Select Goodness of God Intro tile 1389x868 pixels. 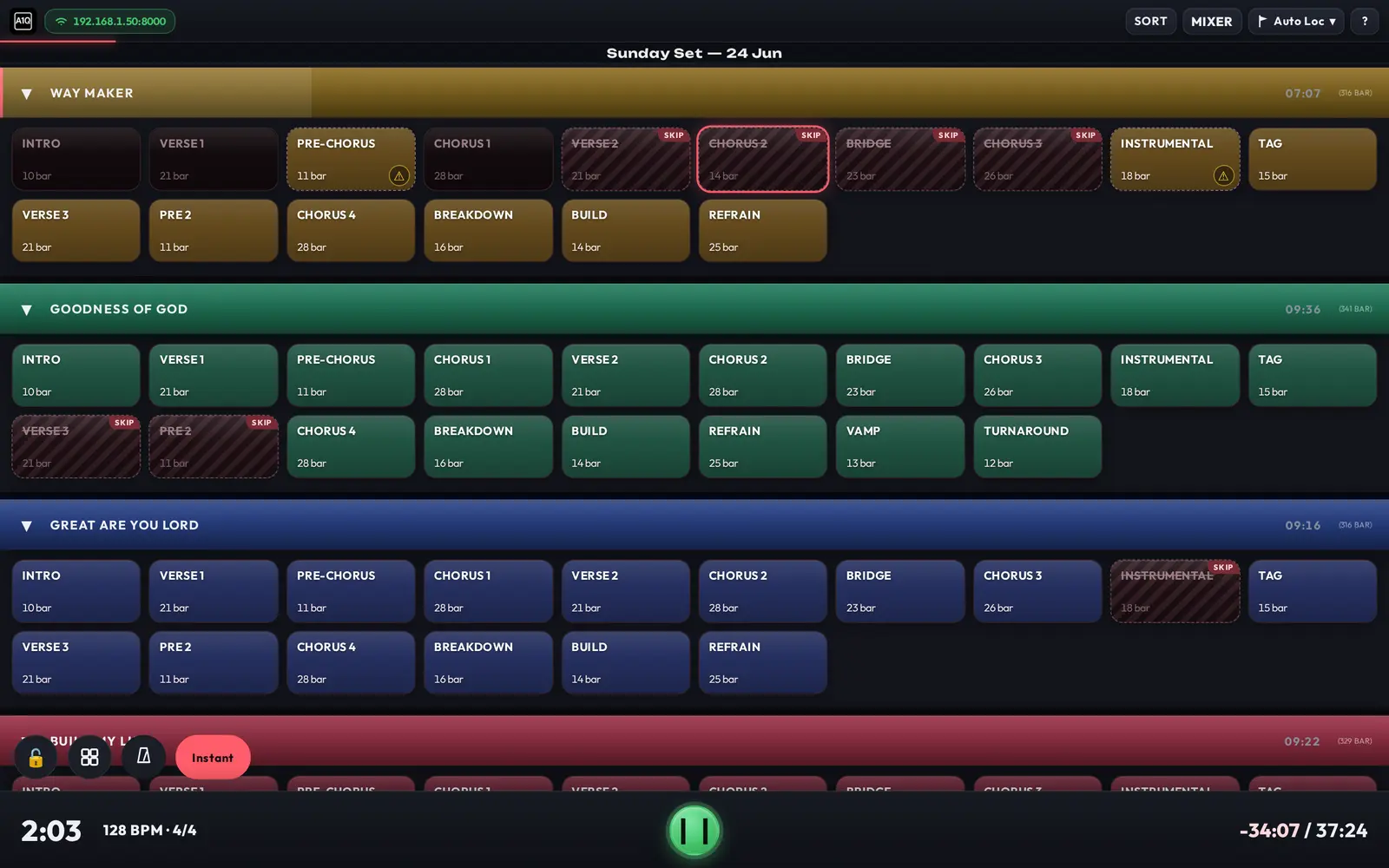click(76, 376)
